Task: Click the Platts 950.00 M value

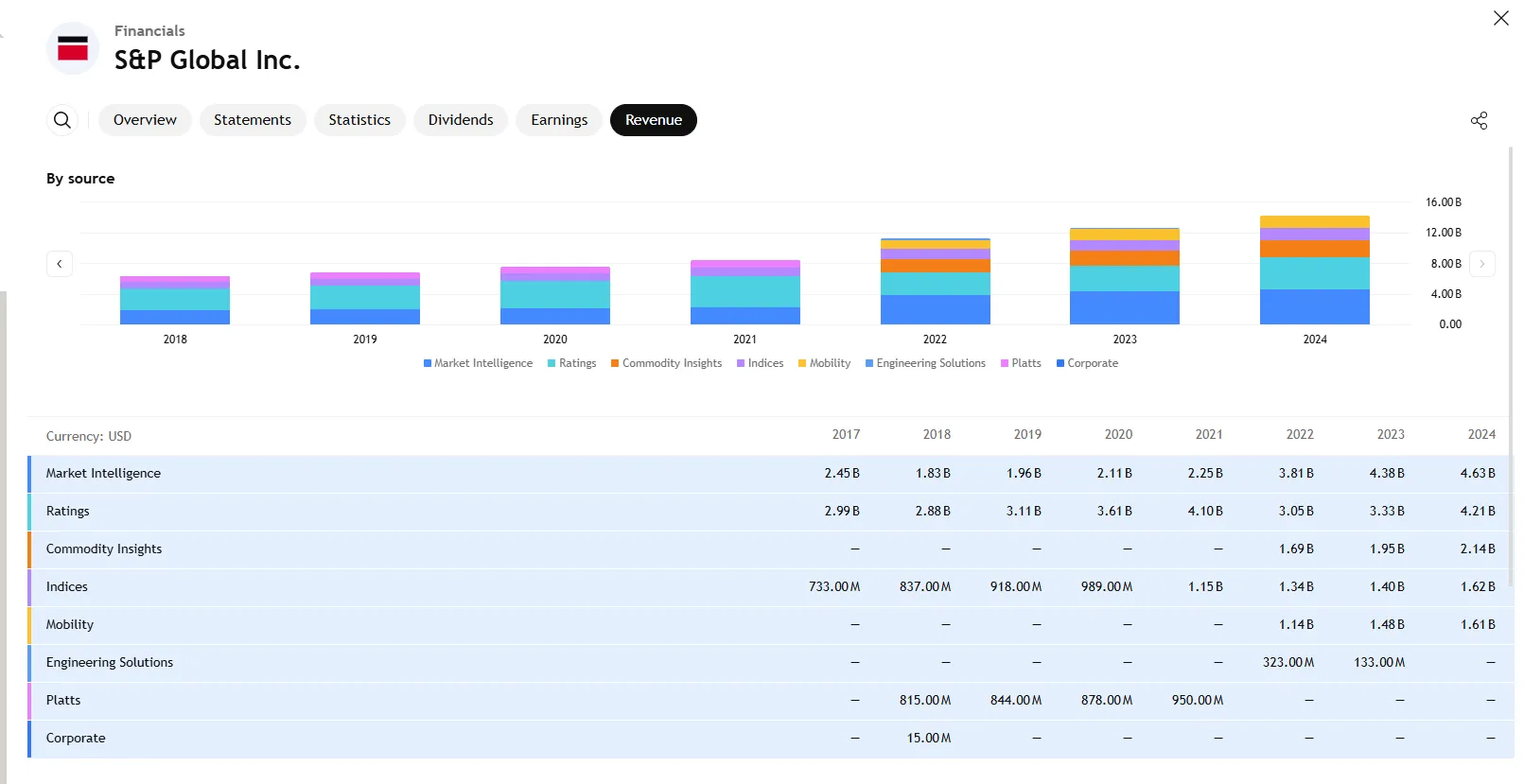Action: click(x=1198, y=701)
